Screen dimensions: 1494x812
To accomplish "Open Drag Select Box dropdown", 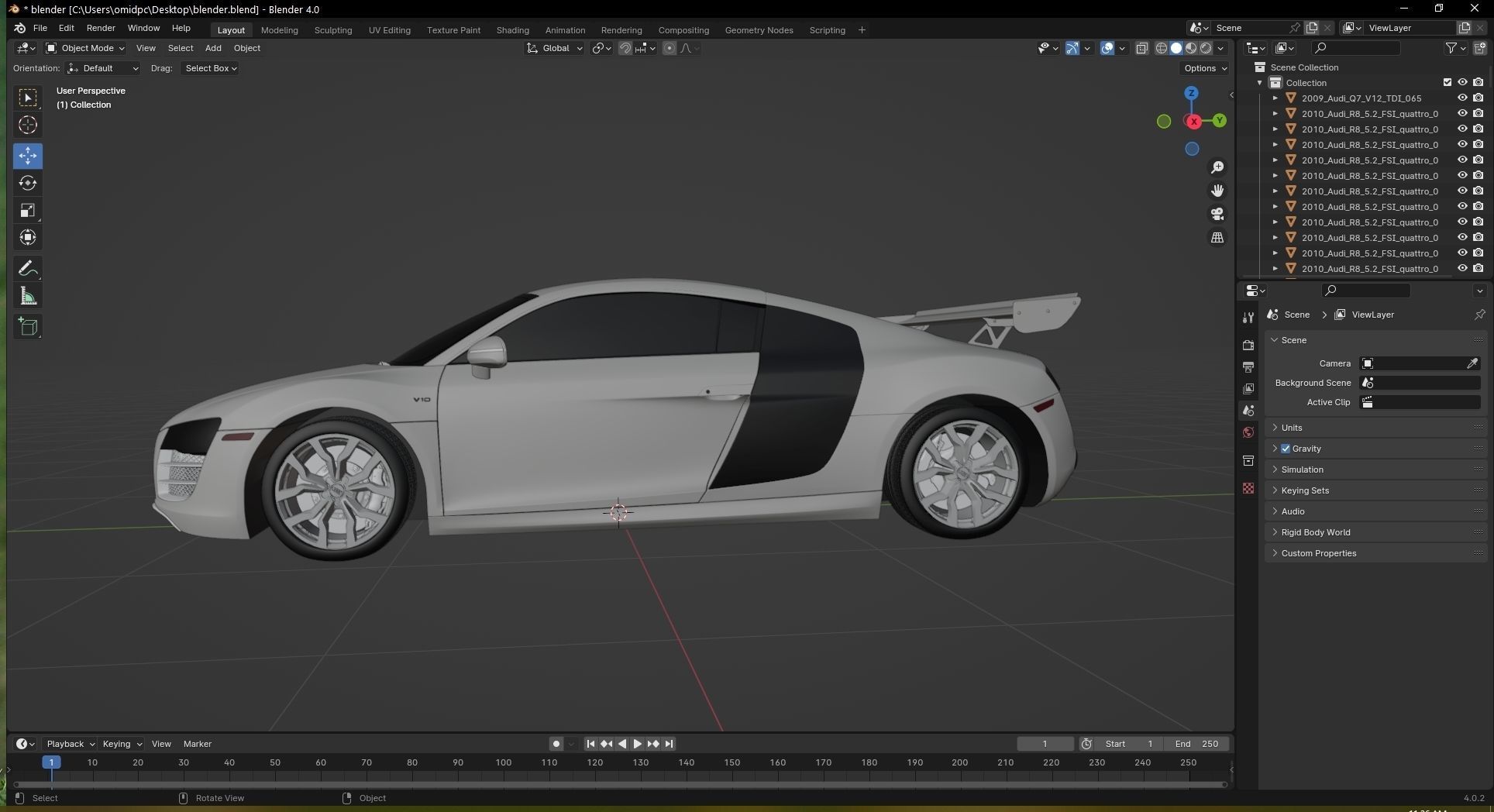I will (210, 68).
